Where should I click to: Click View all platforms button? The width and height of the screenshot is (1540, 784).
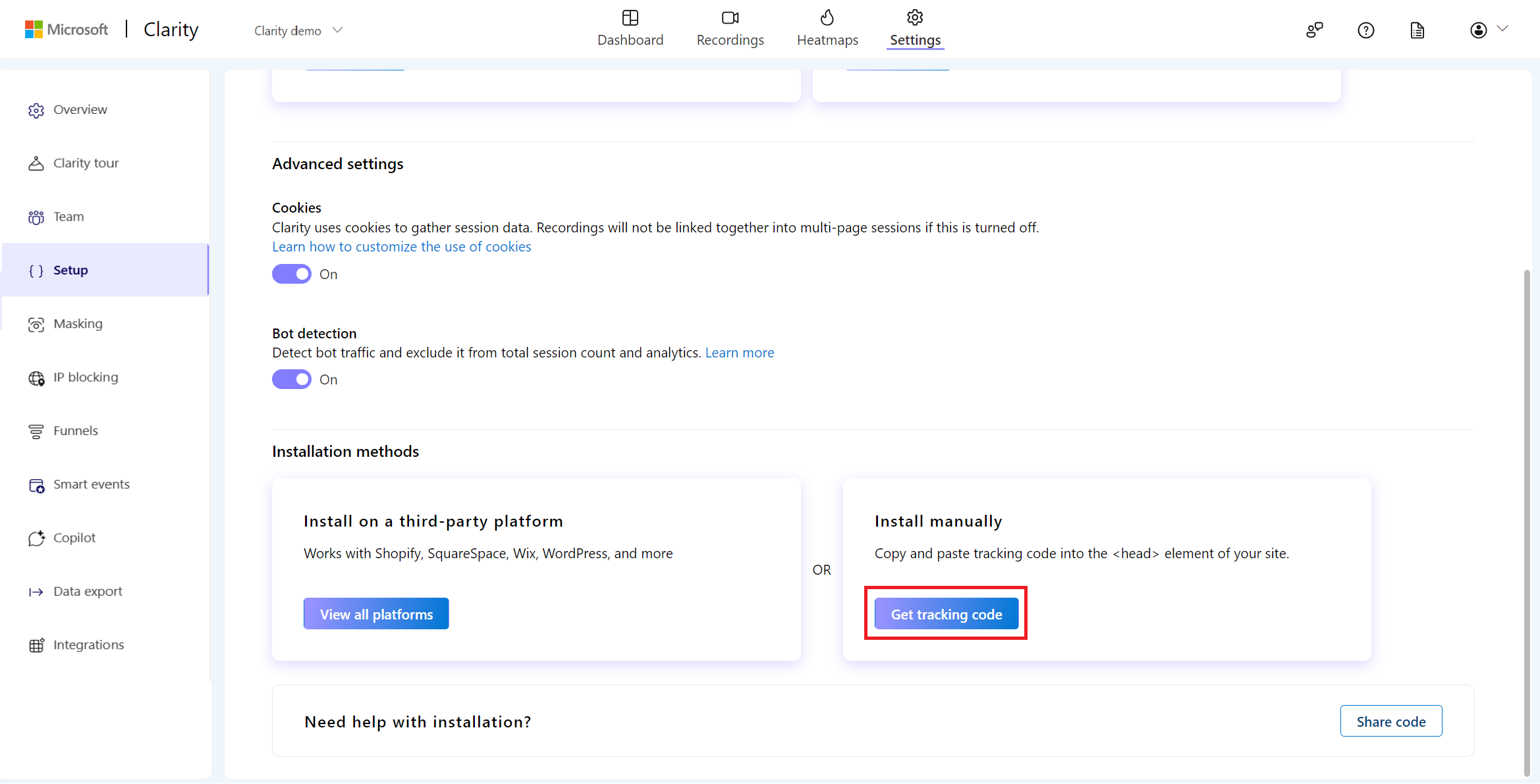click(x=376, y=613)
